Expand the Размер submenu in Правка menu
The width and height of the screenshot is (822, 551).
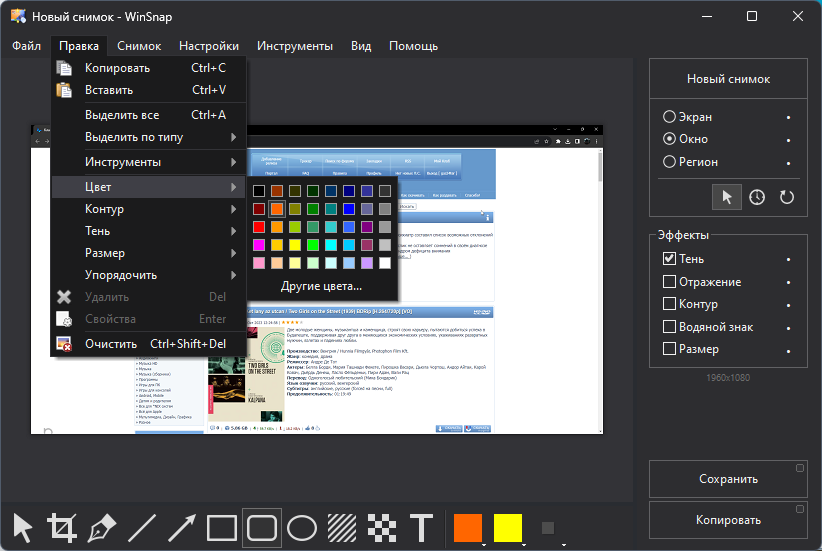coord(149,253)
